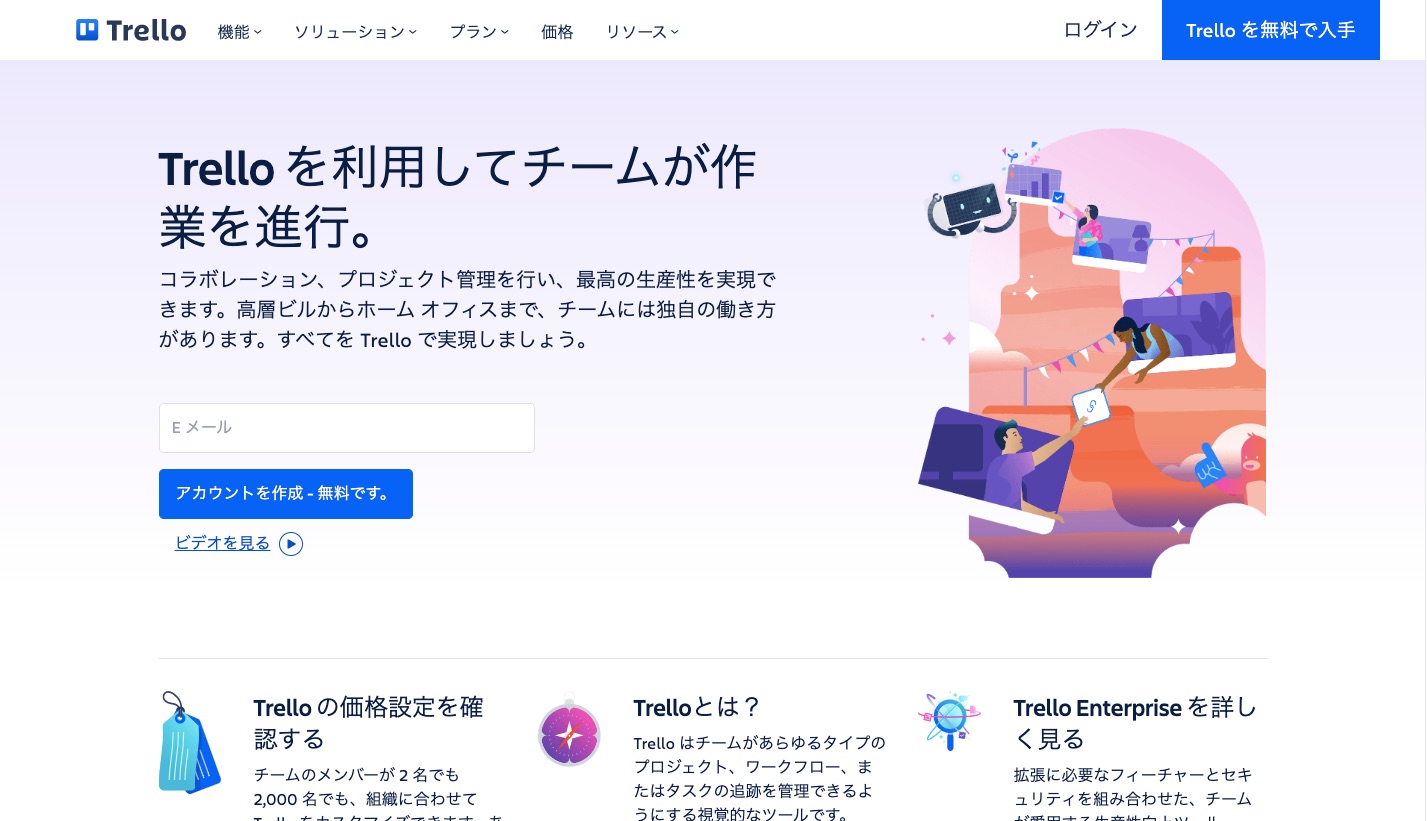Open the リソース dropdown menu
This screenshot has height=821, width=1427.
[x=642, y=31]
